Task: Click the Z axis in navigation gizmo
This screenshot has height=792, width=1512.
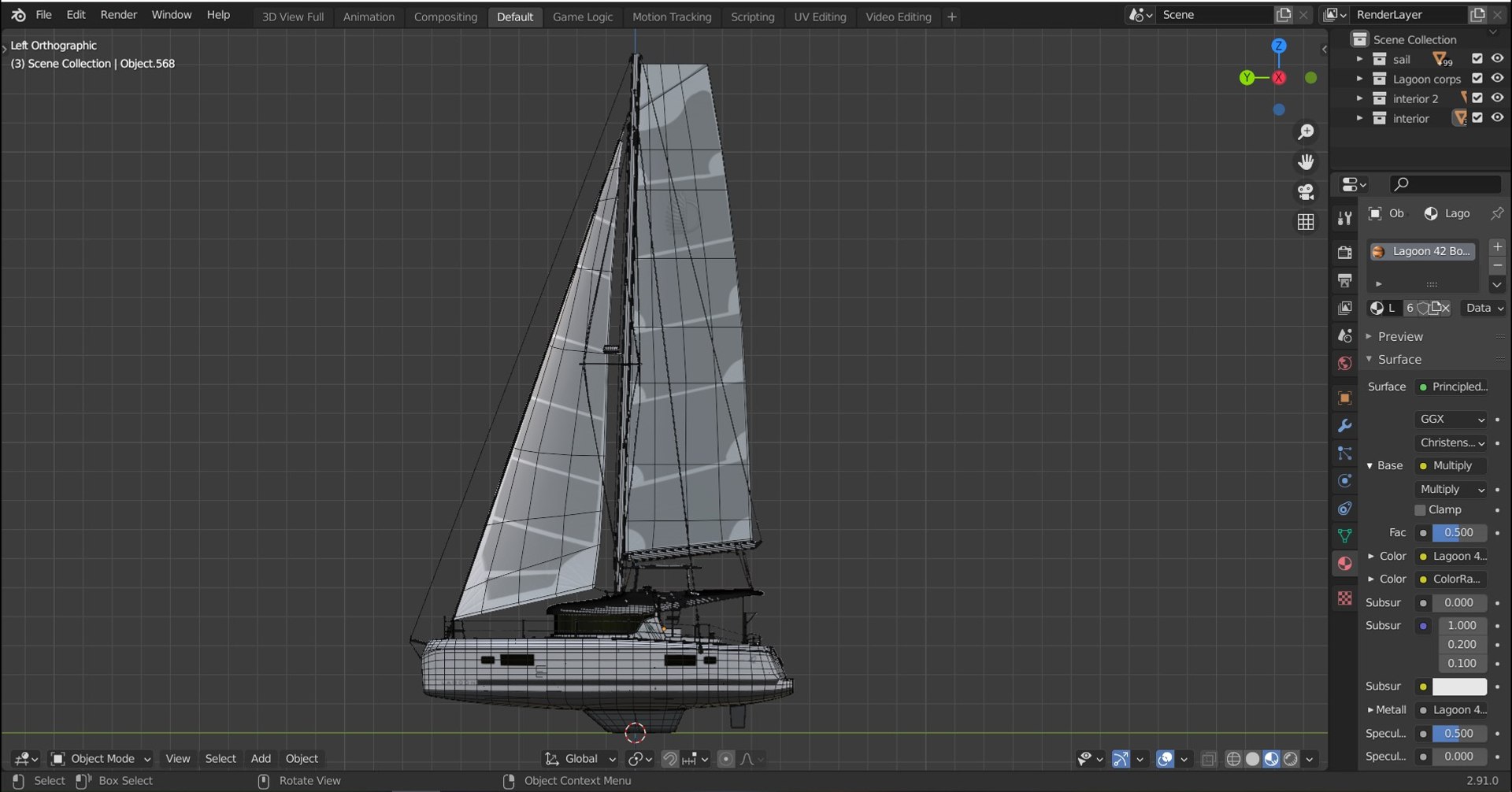Action: click(1279, 46)
